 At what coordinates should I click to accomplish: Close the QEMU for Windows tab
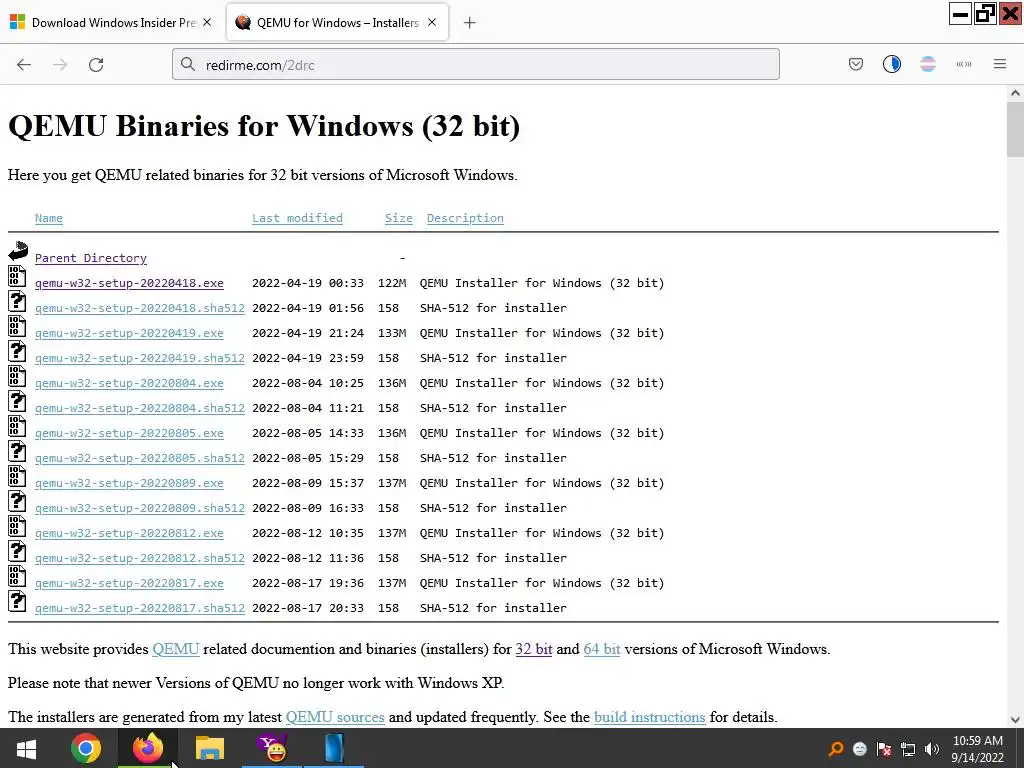tap(432, 22)
